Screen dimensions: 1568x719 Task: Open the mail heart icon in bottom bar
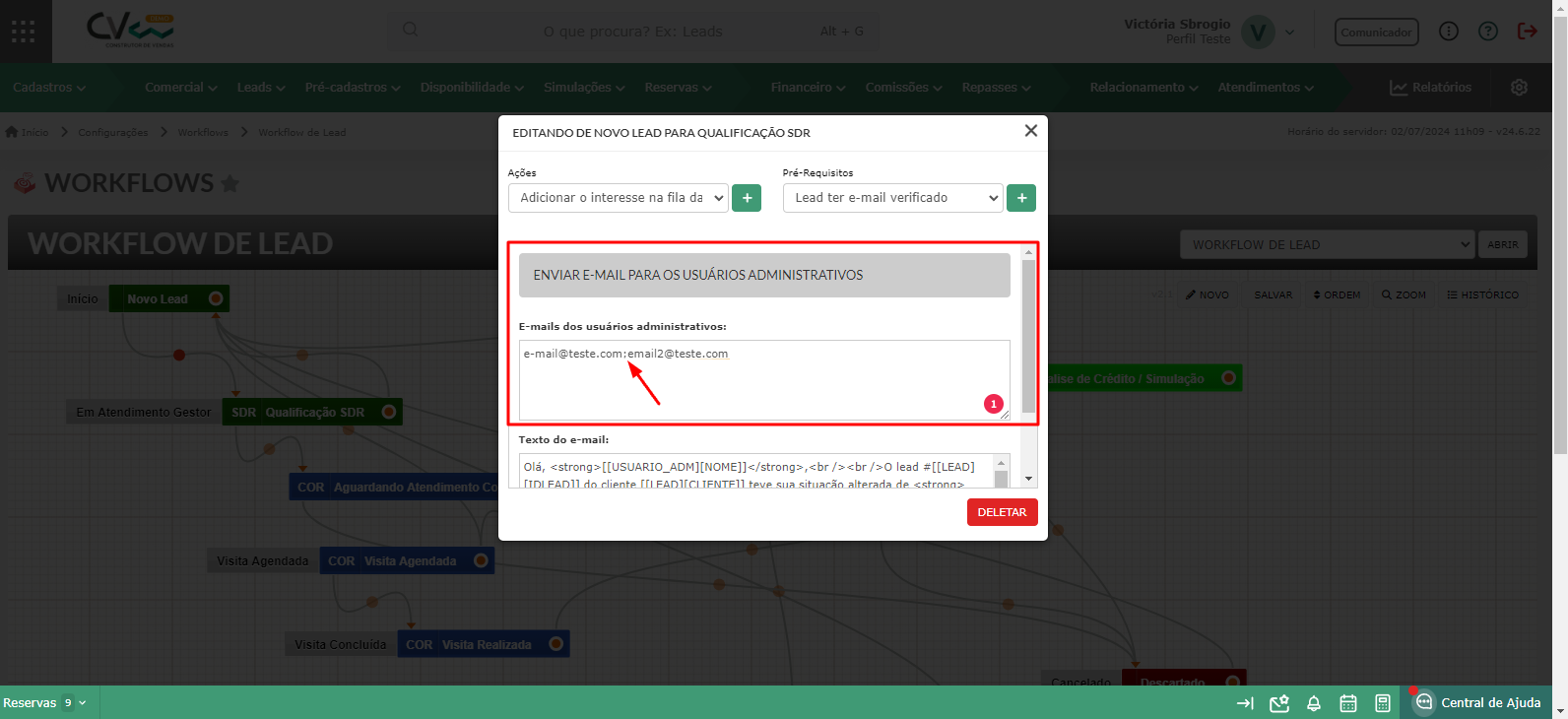1279,703
